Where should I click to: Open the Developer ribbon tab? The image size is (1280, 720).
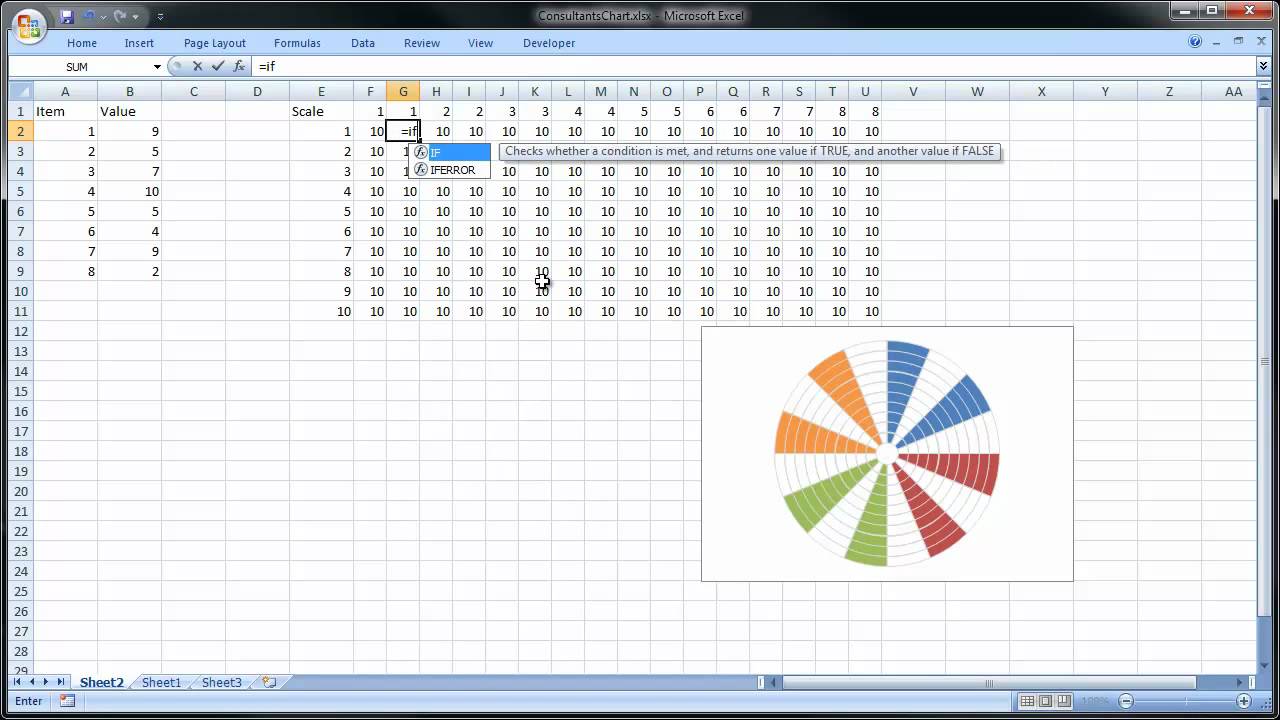click(x=549, y=43)
